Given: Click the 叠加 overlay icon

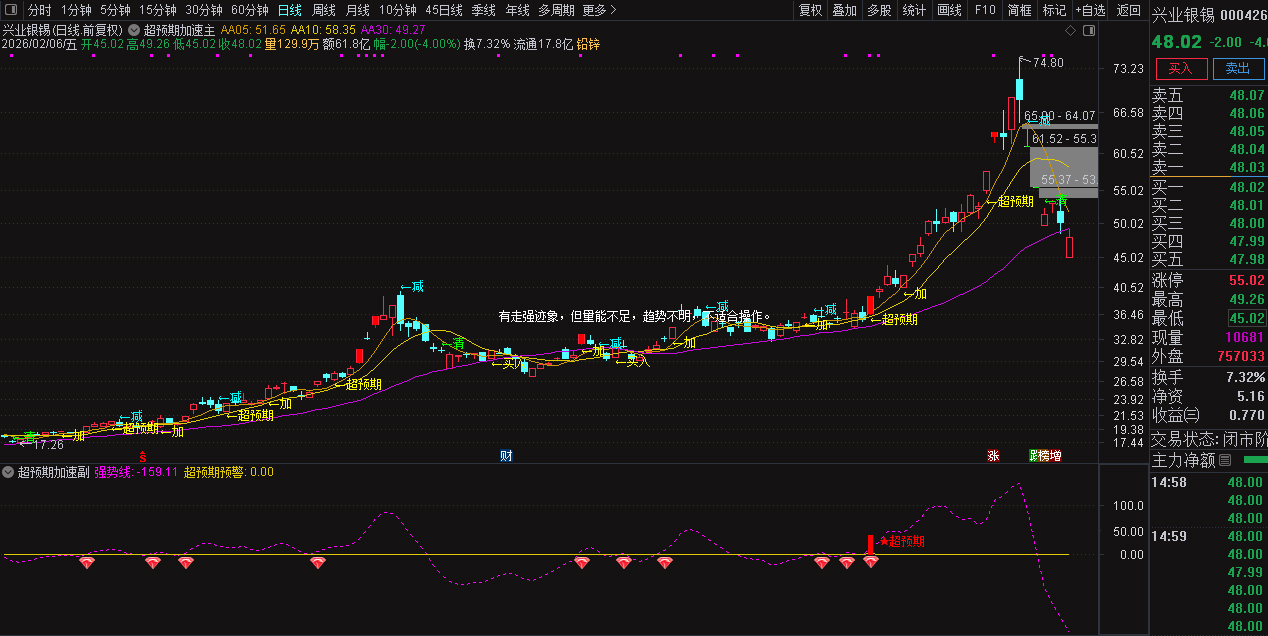Looking at the screenshot, I should 843,10.
